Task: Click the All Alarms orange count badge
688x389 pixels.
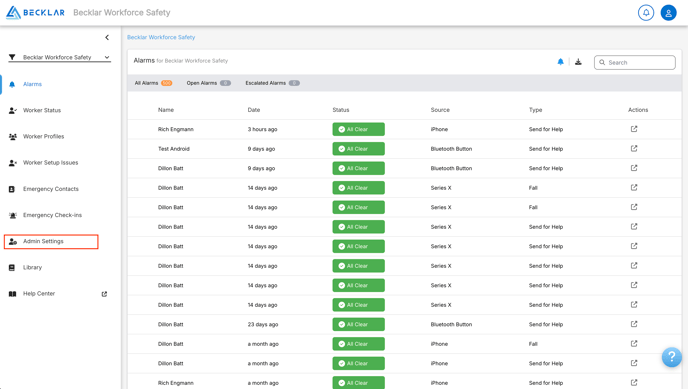Action: click(167, 83)
